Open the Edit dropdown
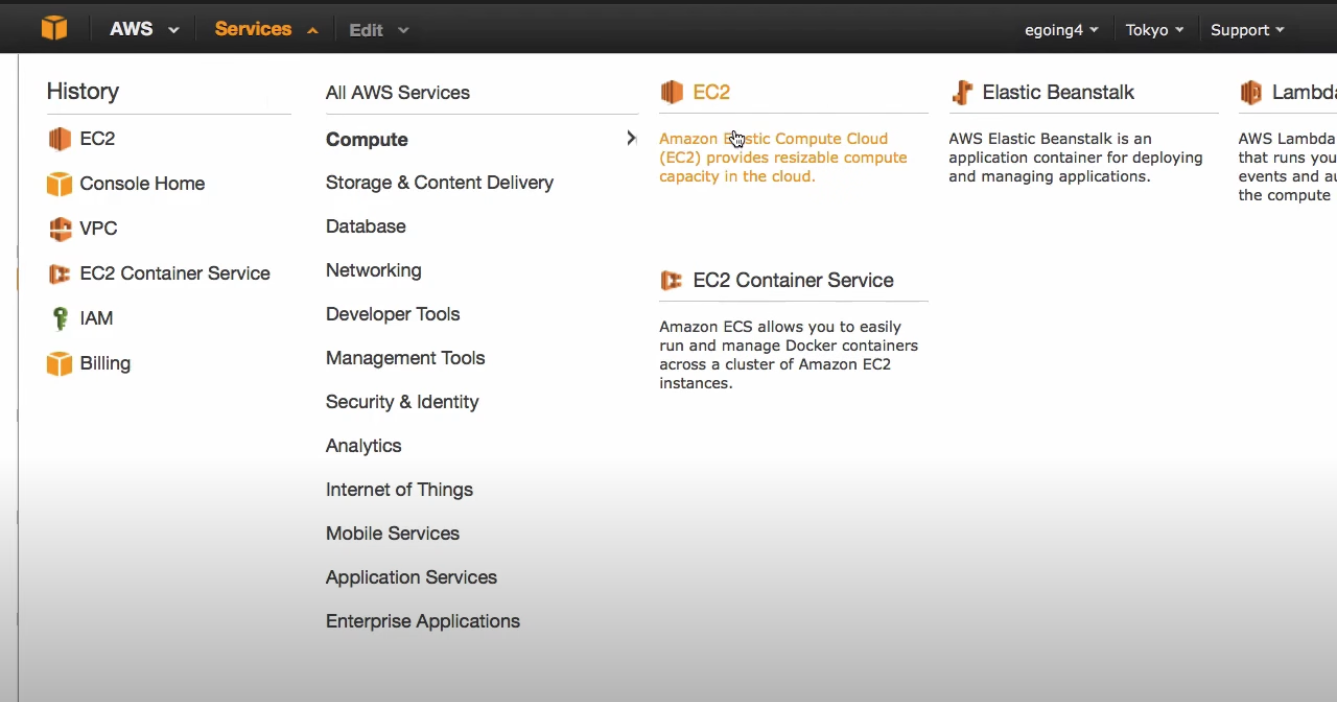The width and height of the screenshot is (1337, 702). (379, 30)
